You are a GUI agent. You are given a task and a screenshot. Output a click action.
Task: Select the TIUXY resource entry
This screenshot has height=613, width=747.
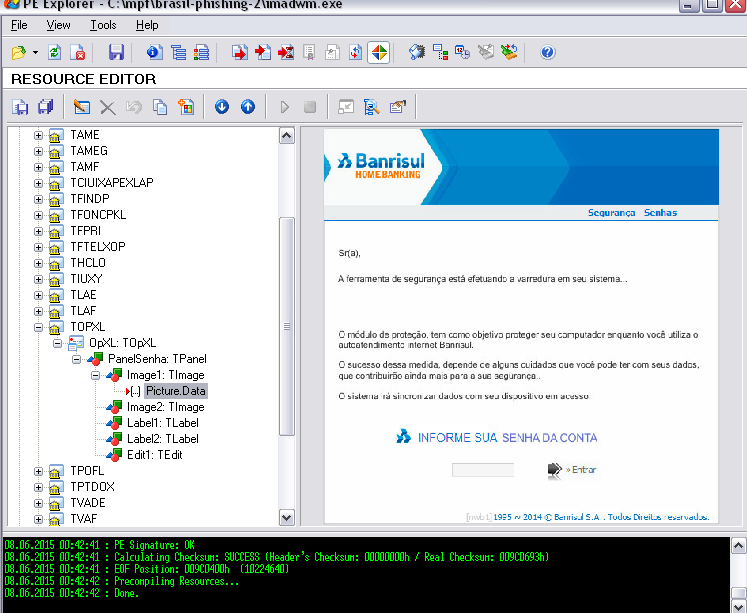86,279
